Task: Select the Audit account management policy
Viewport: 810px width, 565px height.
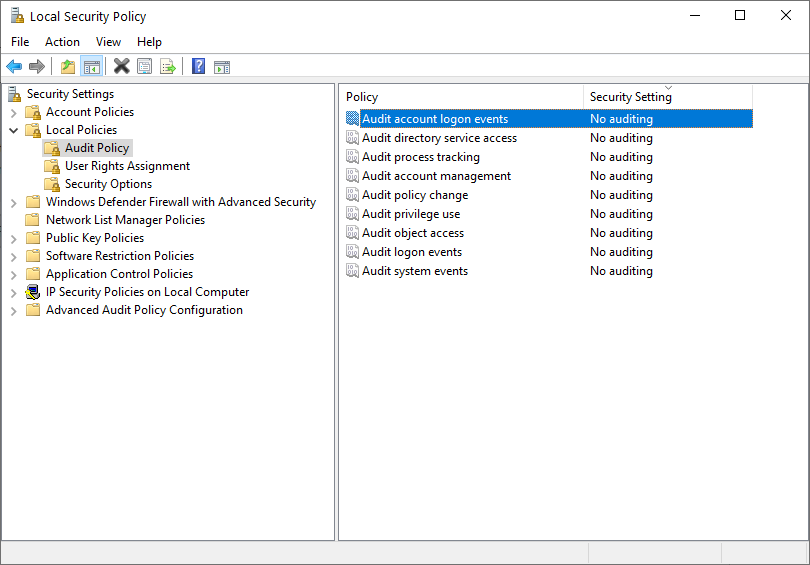Action: (x=549, y=176)
